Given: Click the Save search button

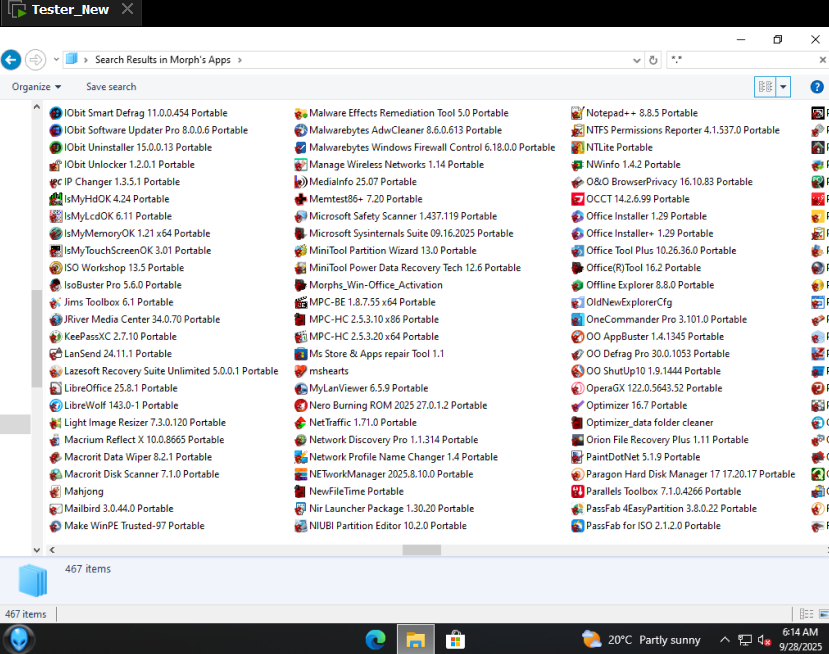Looking at the screenshot, I should (111, 87).
